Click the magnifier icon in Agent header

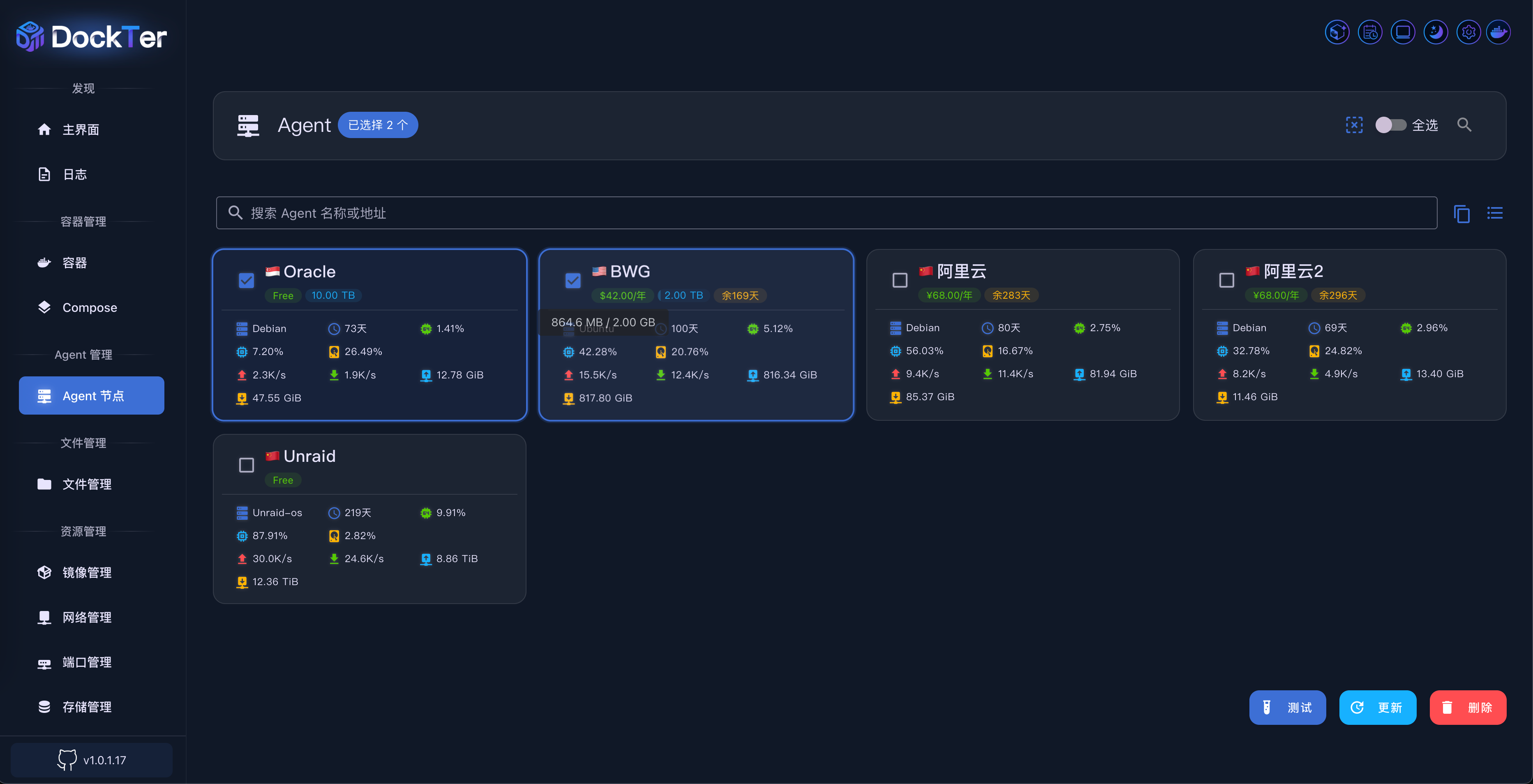coord(1464,125)
